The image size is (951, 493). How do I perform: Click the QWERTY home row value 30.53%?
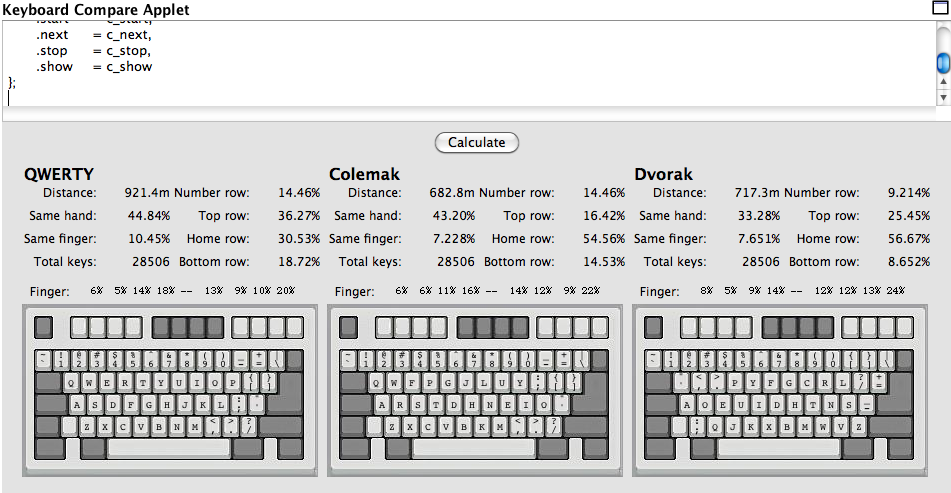[x=299, y=239]
